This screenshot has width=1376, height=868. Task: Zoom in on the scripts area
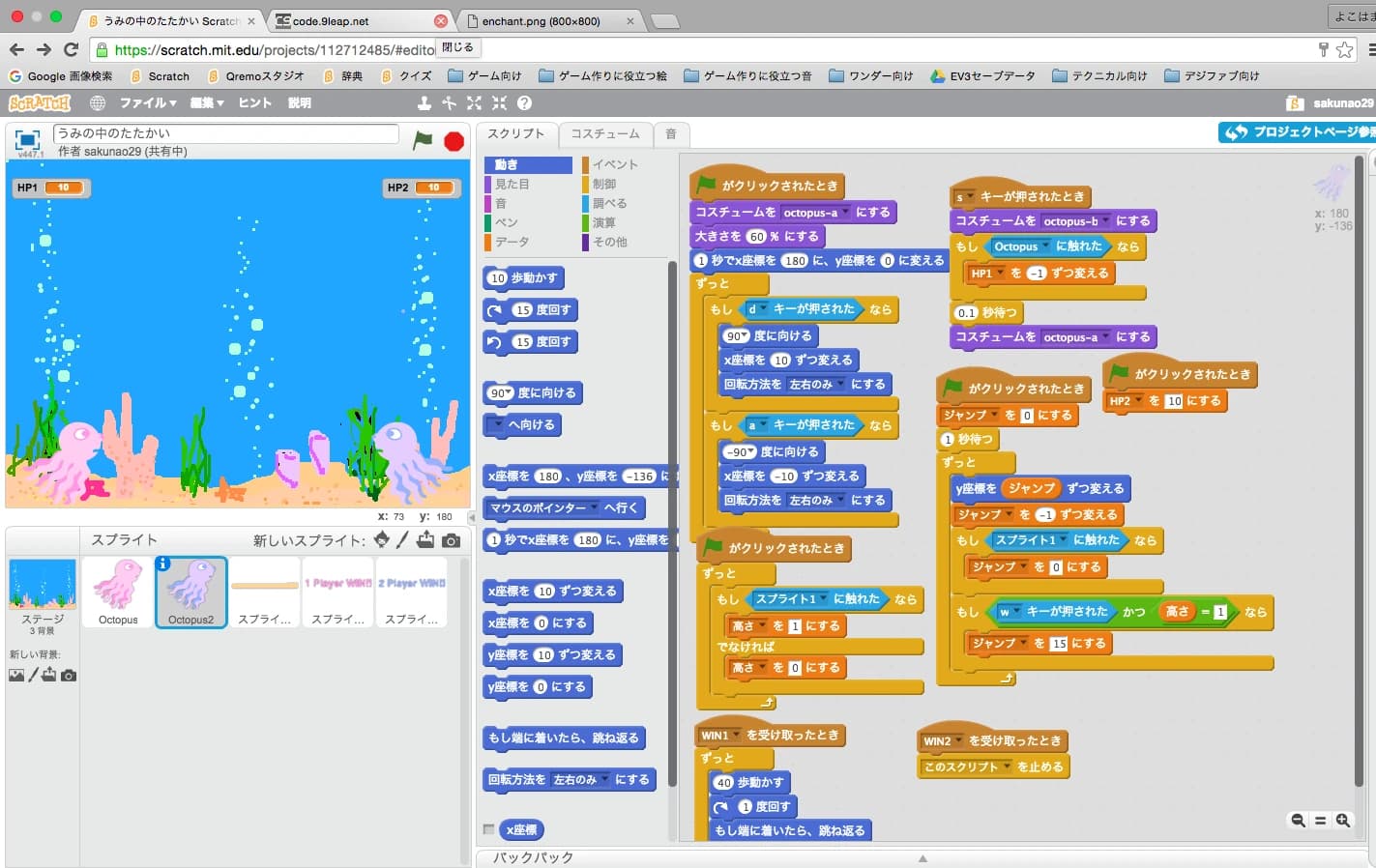pyautogui.click(x=1343, y=820)
